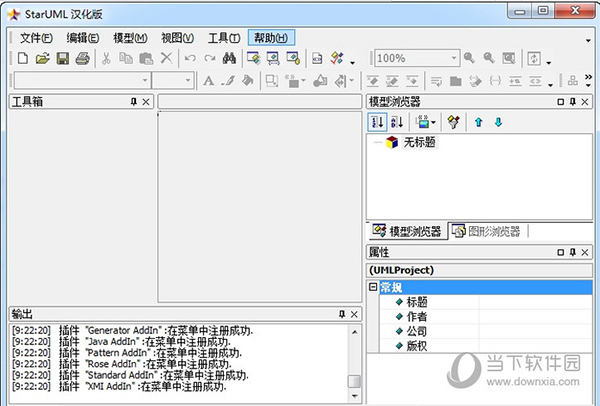Open toolbar options arrow beside Verify icon

click(352, 62)
